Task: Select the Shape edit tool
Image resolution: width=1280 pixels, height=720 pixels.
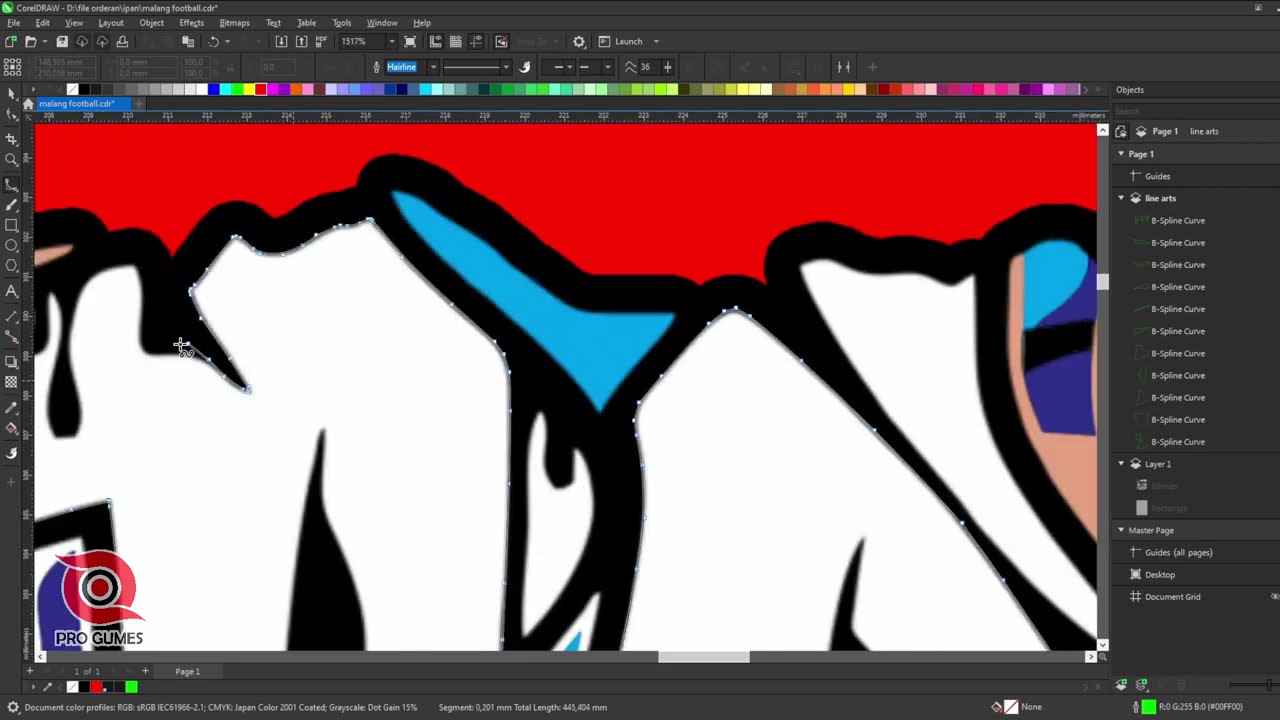Action: [11, 115]
